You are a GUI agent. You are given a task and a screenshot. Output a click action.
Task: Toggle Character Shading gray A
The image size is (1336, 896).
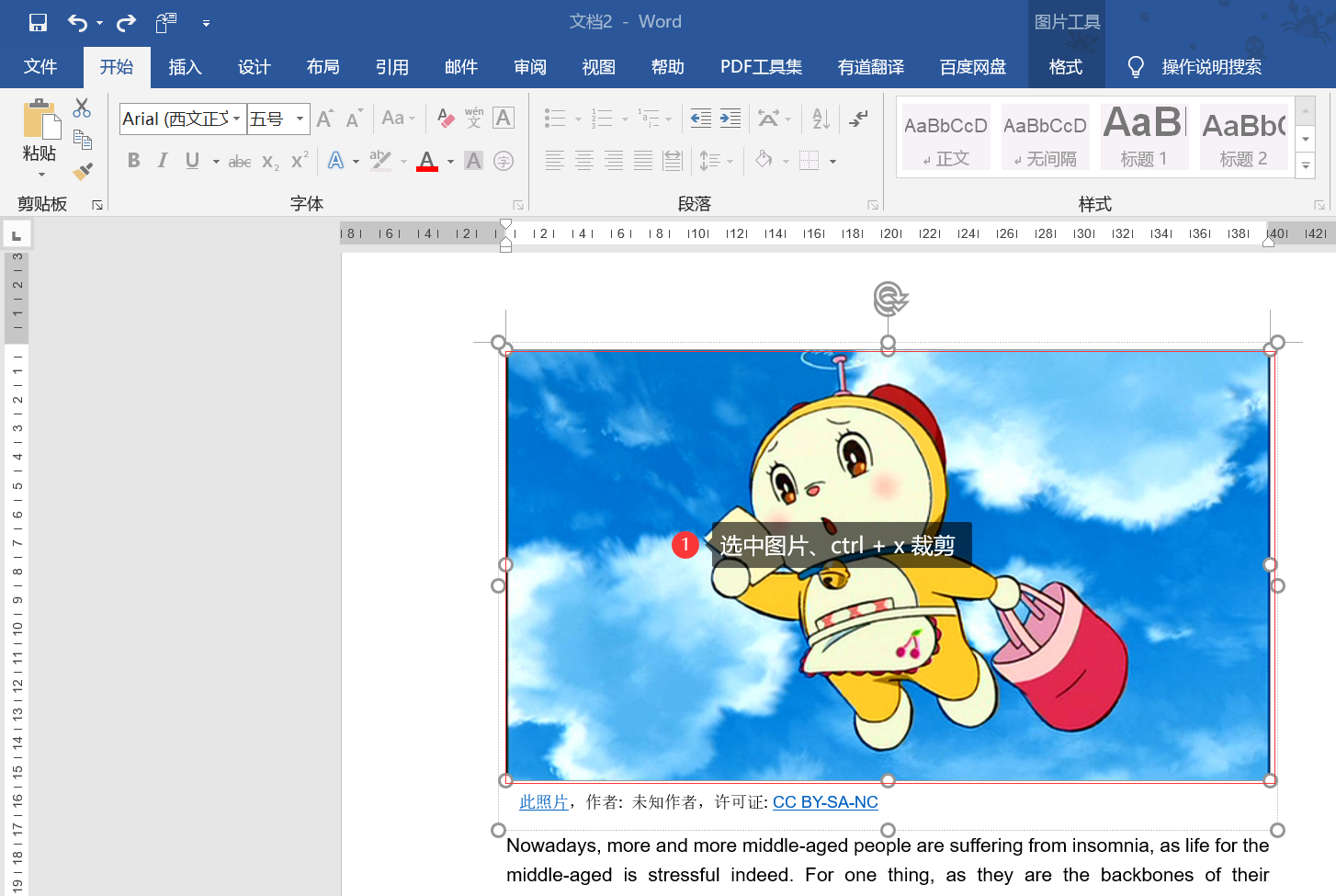(473, 161)
